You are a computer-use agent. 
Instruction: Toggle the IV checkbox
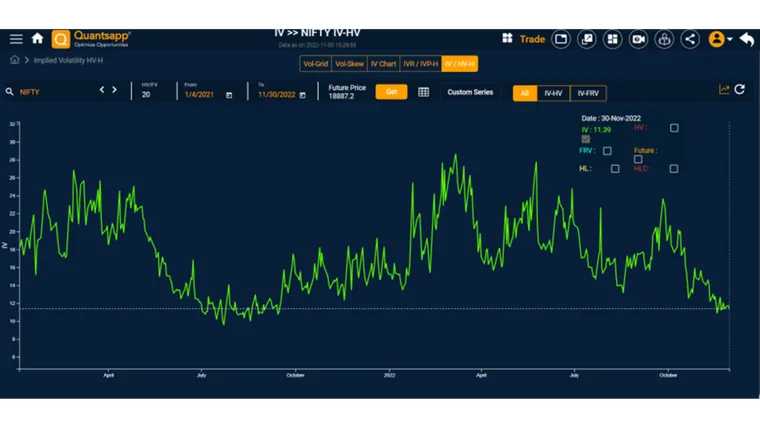(586, 140)
